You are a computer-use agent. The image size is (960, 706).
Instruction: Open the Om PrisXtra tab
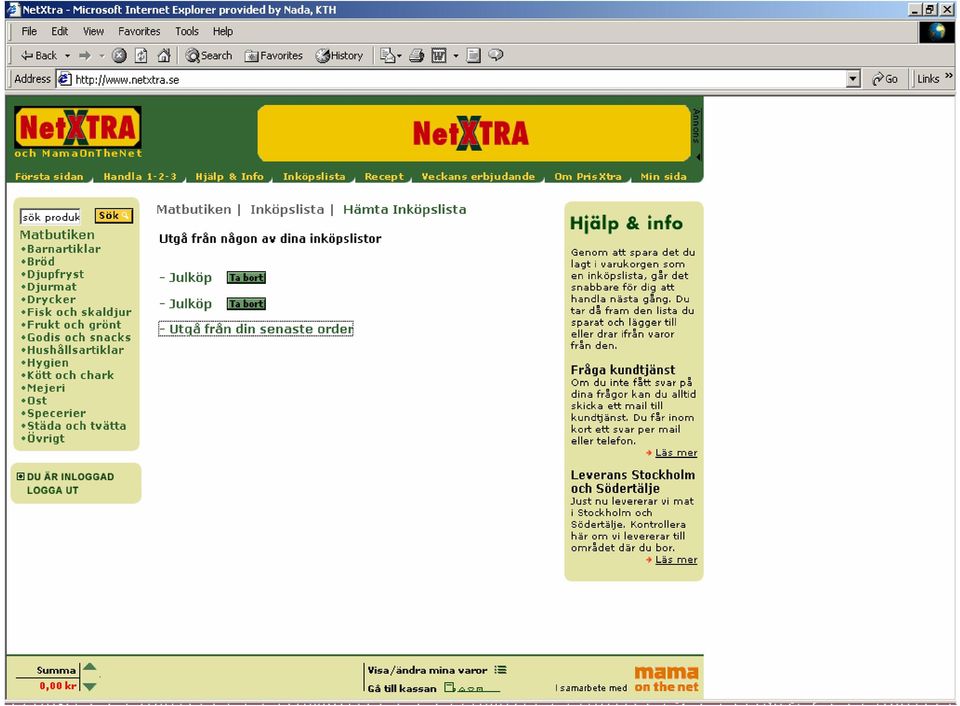click(588, 176)
